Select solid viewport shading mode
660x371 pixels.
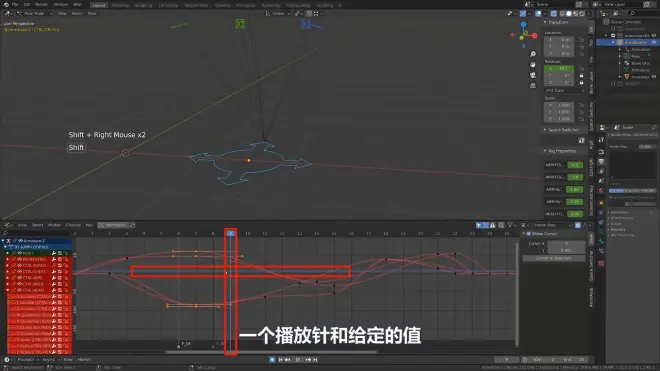(569, 13)
